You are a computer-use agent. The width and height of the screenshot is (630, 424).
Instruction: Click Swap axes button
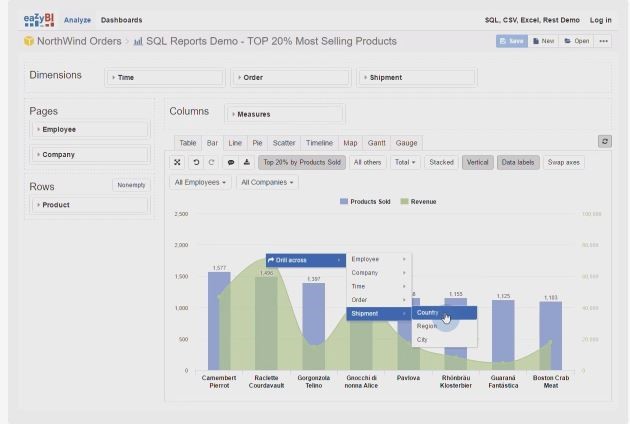pyautogui.click(x=563, y=162)
